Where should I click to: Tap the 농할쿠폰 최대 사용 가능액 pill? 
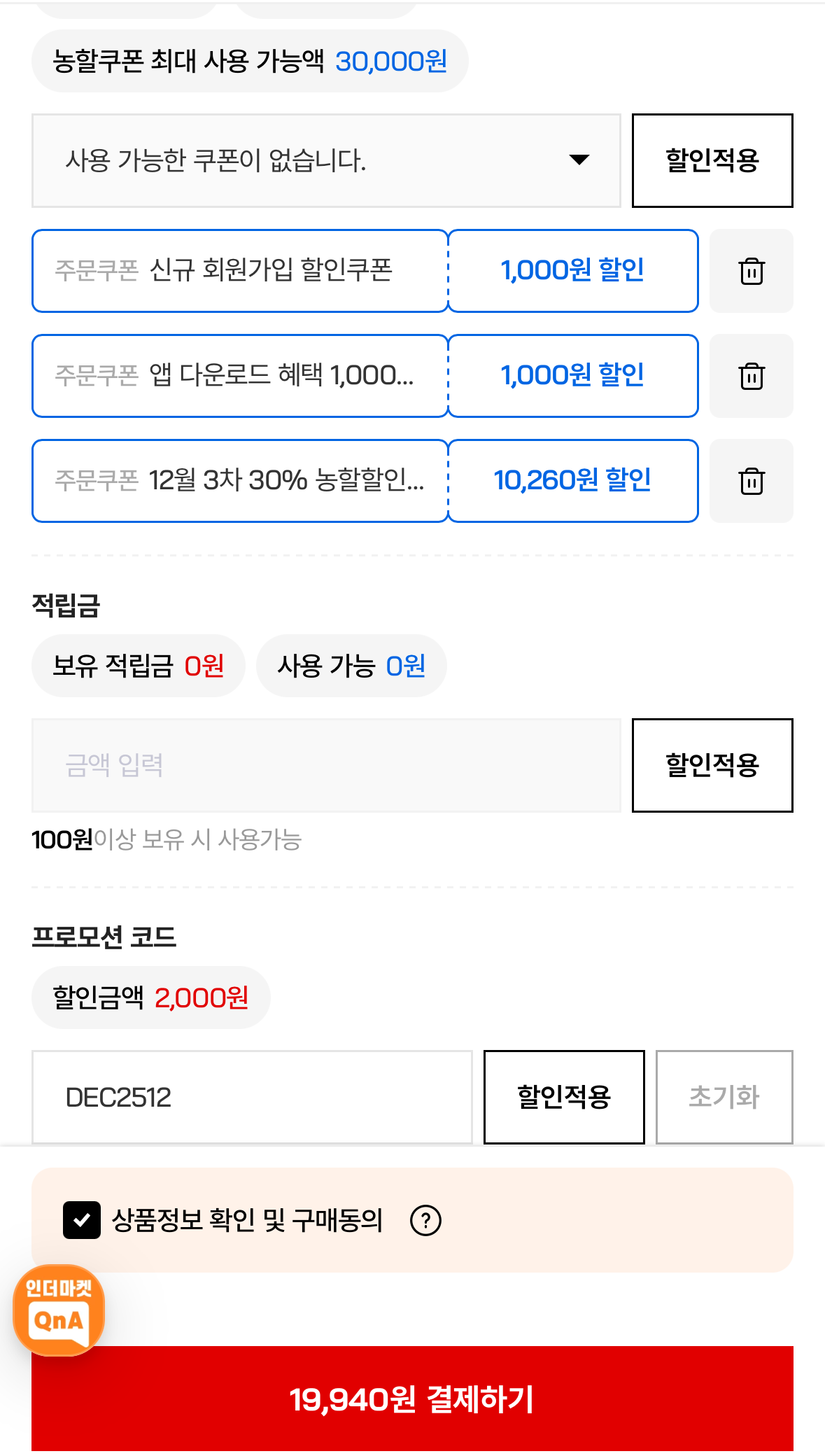[250, 61]
